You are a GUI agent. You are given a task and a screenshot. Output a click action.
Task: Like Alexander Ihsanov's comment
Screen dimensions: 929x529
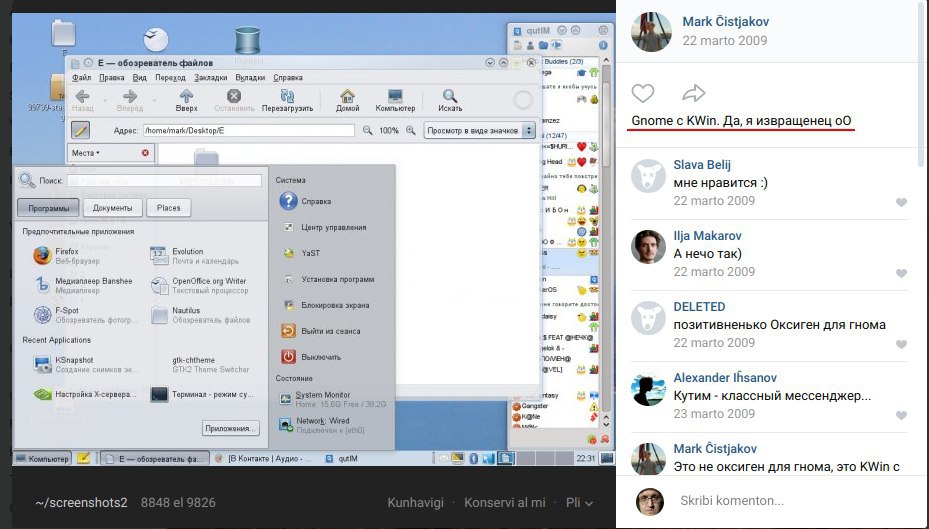[901, 415]
